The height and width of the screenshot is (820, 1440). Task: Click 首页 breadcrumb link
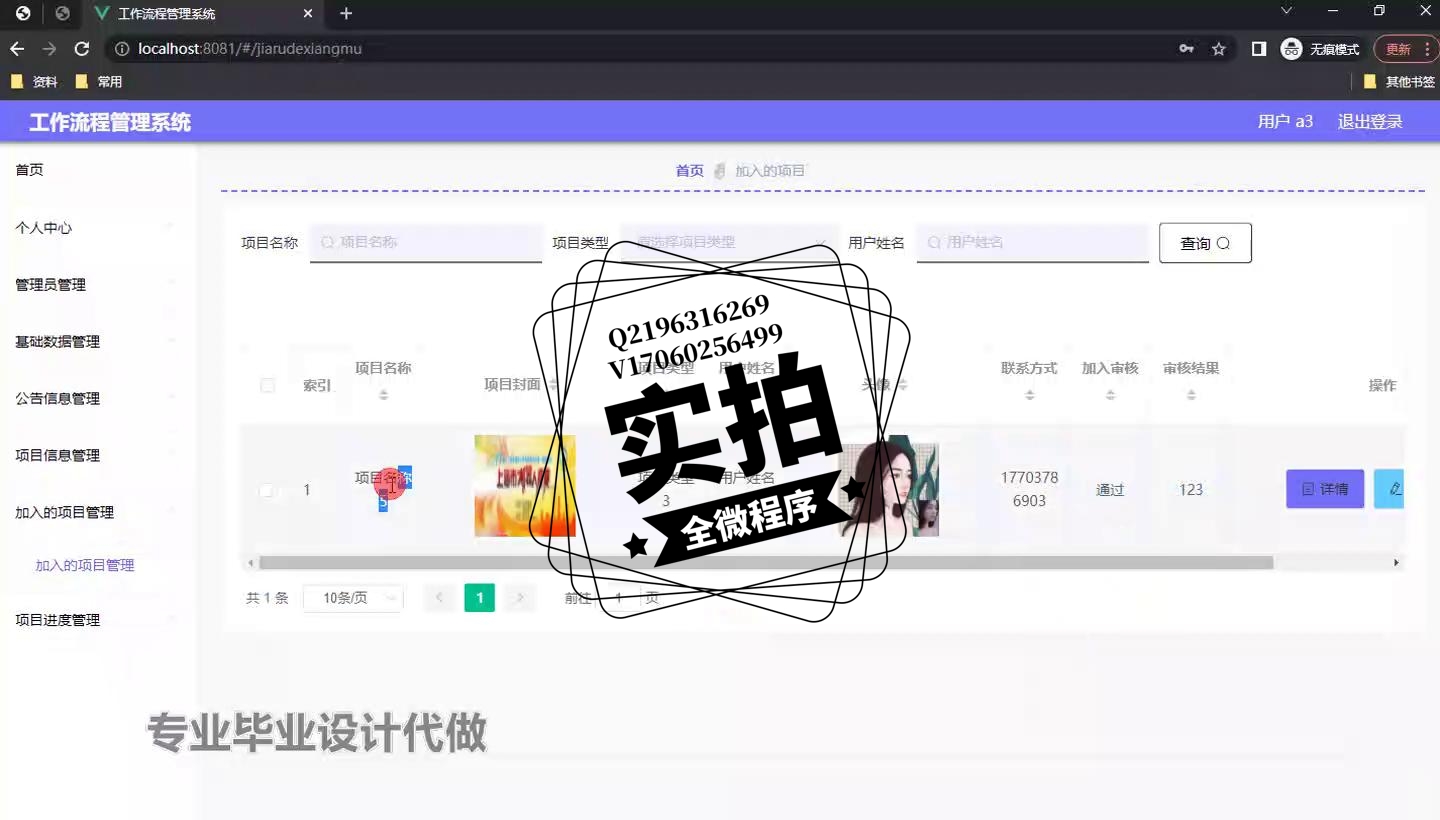[690, 171]
